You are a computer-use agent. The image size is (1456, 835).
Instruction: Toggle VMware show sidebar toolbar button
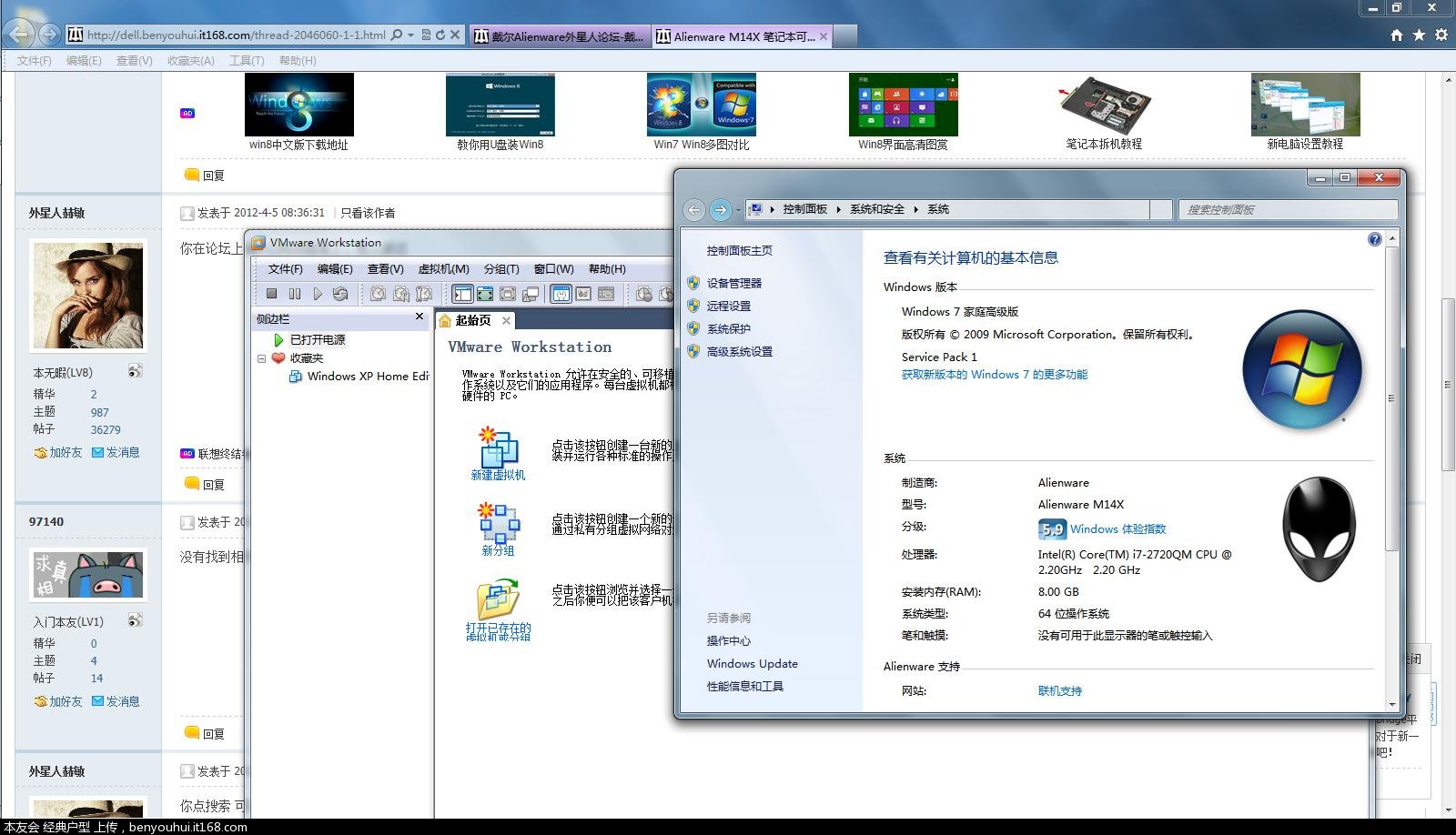[462, 294]
